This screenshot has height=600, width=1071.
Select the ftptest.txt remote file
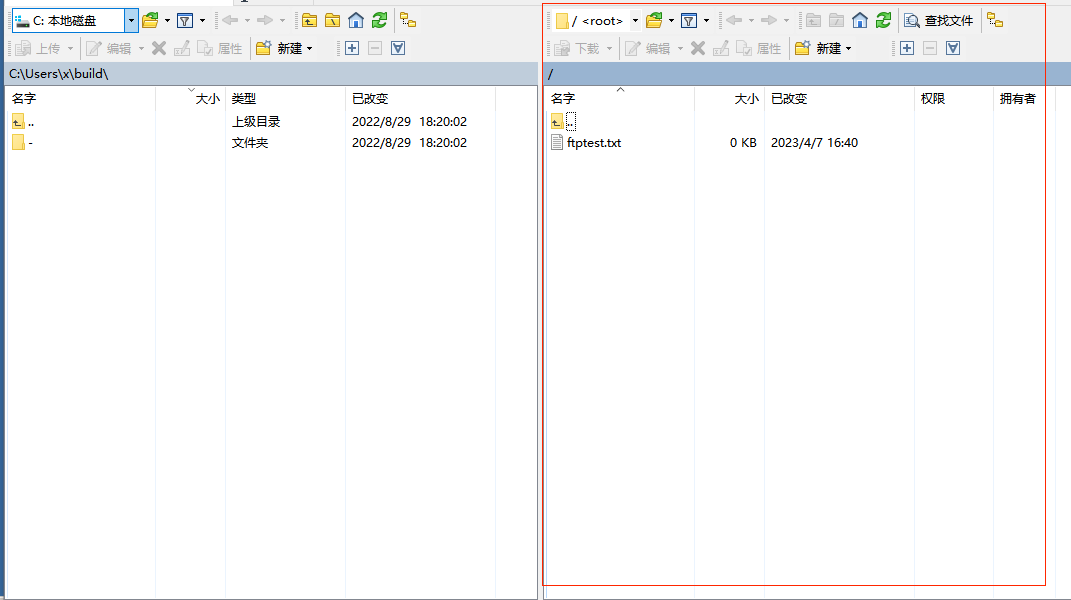[x=593, y=143]
